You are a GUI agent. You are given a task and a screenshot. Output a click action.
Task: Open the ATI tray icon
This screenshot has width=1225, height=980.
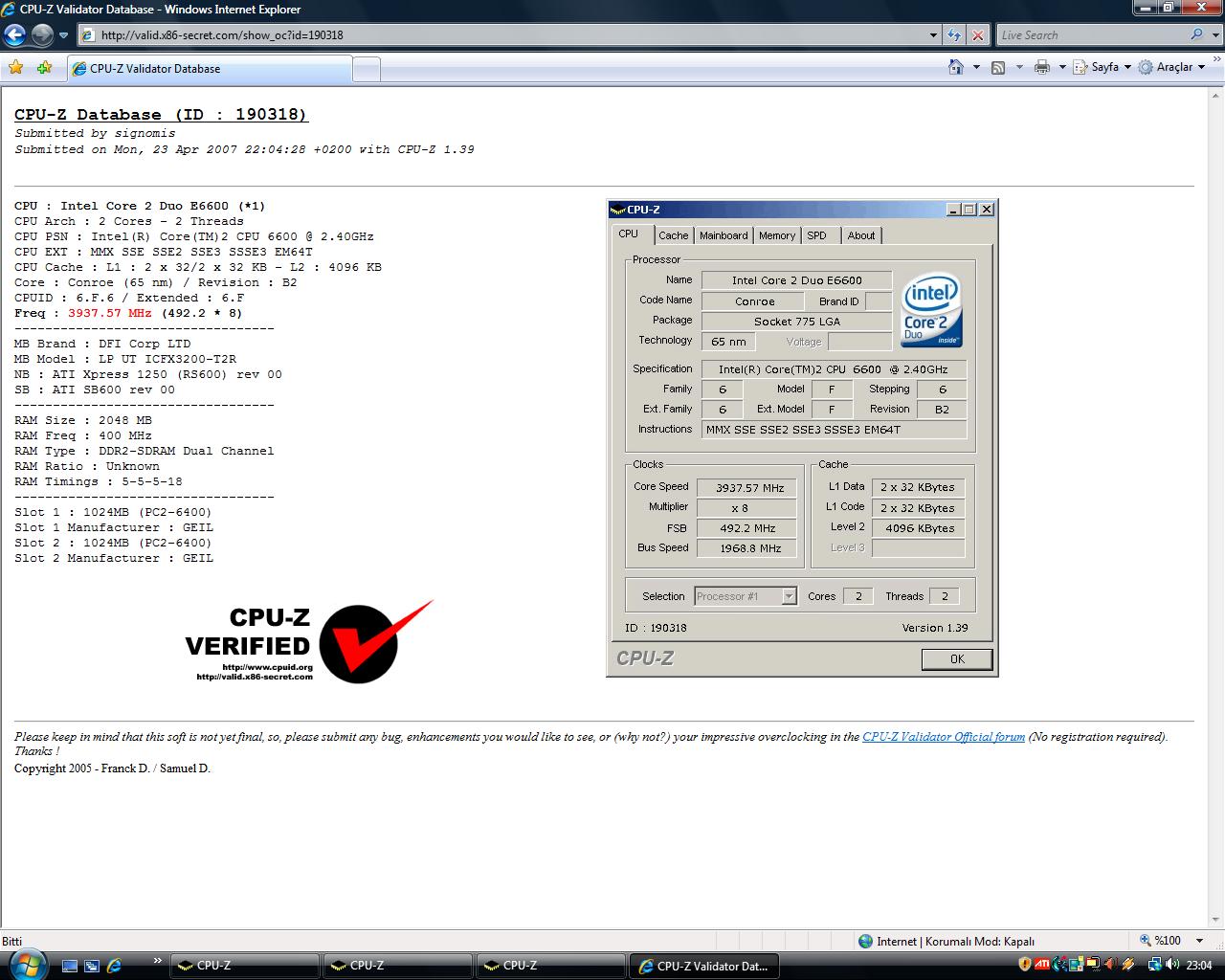pos(1043,965)
